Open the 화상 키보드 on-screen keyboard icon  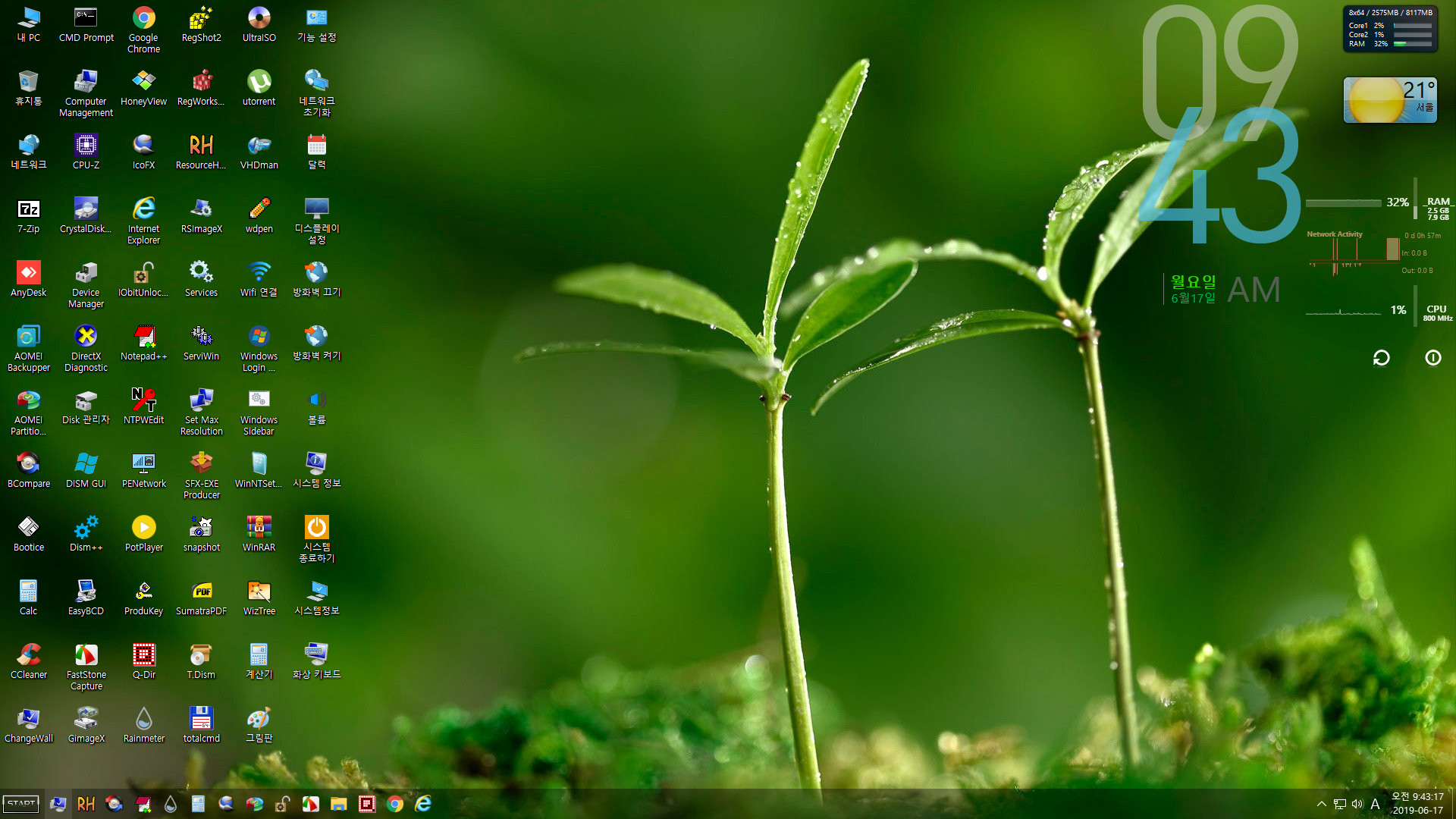click(316, 661)
